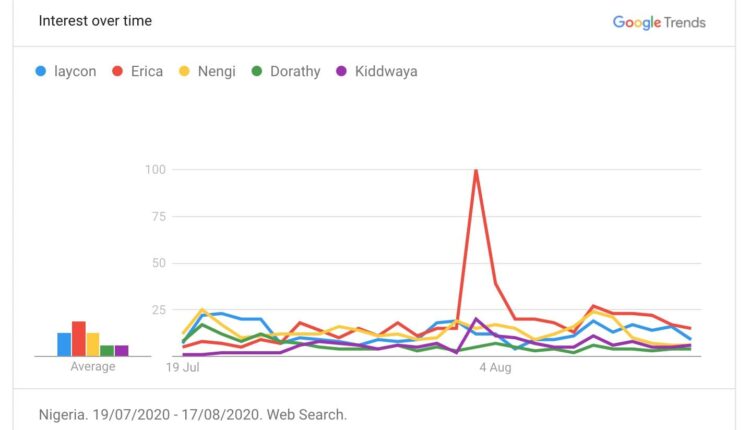Click the green Dorathy legend dot

click(256, 71)
